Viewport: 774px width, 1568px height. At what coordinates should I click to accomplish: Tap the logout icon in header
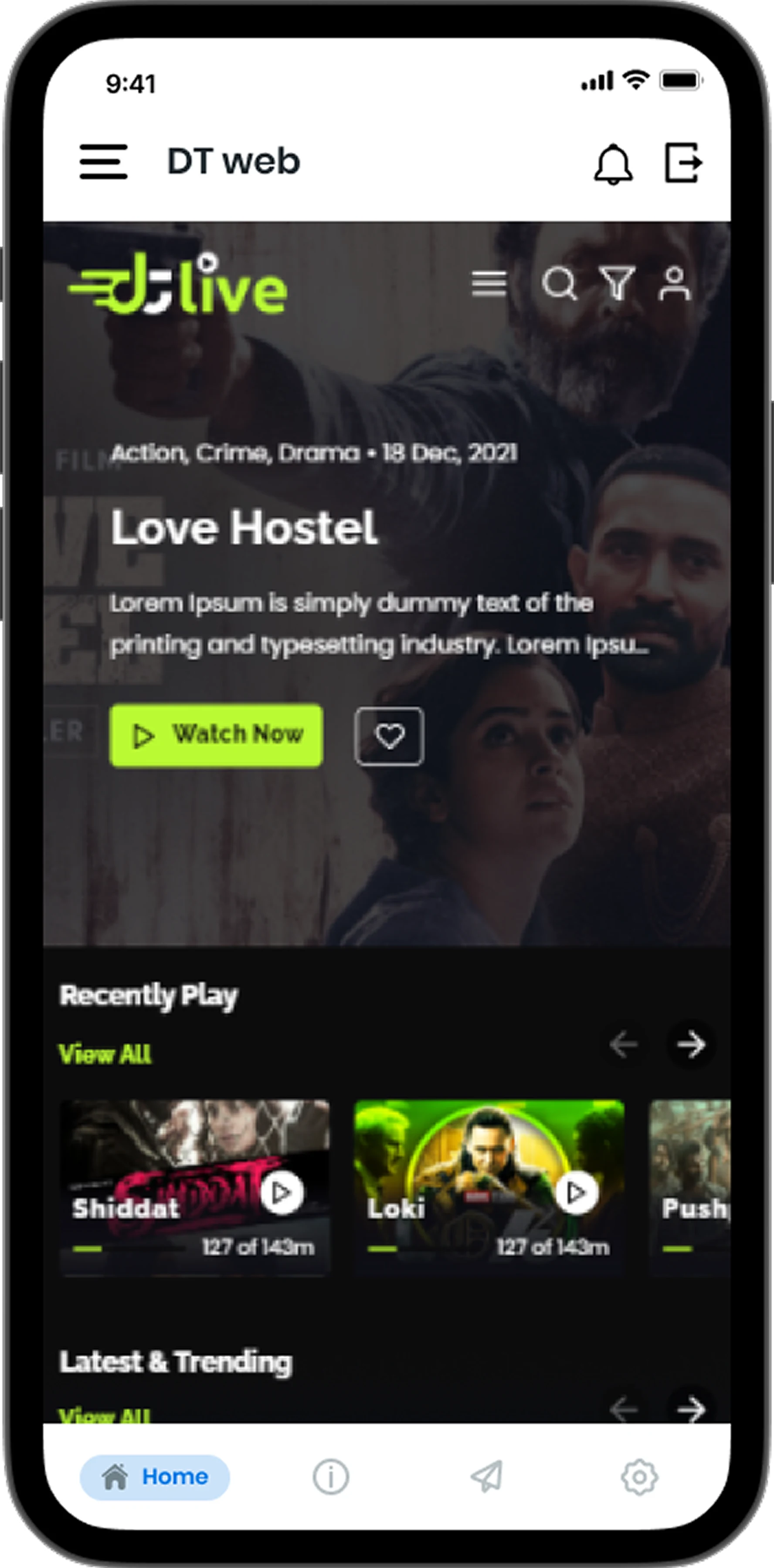point(683,162)
